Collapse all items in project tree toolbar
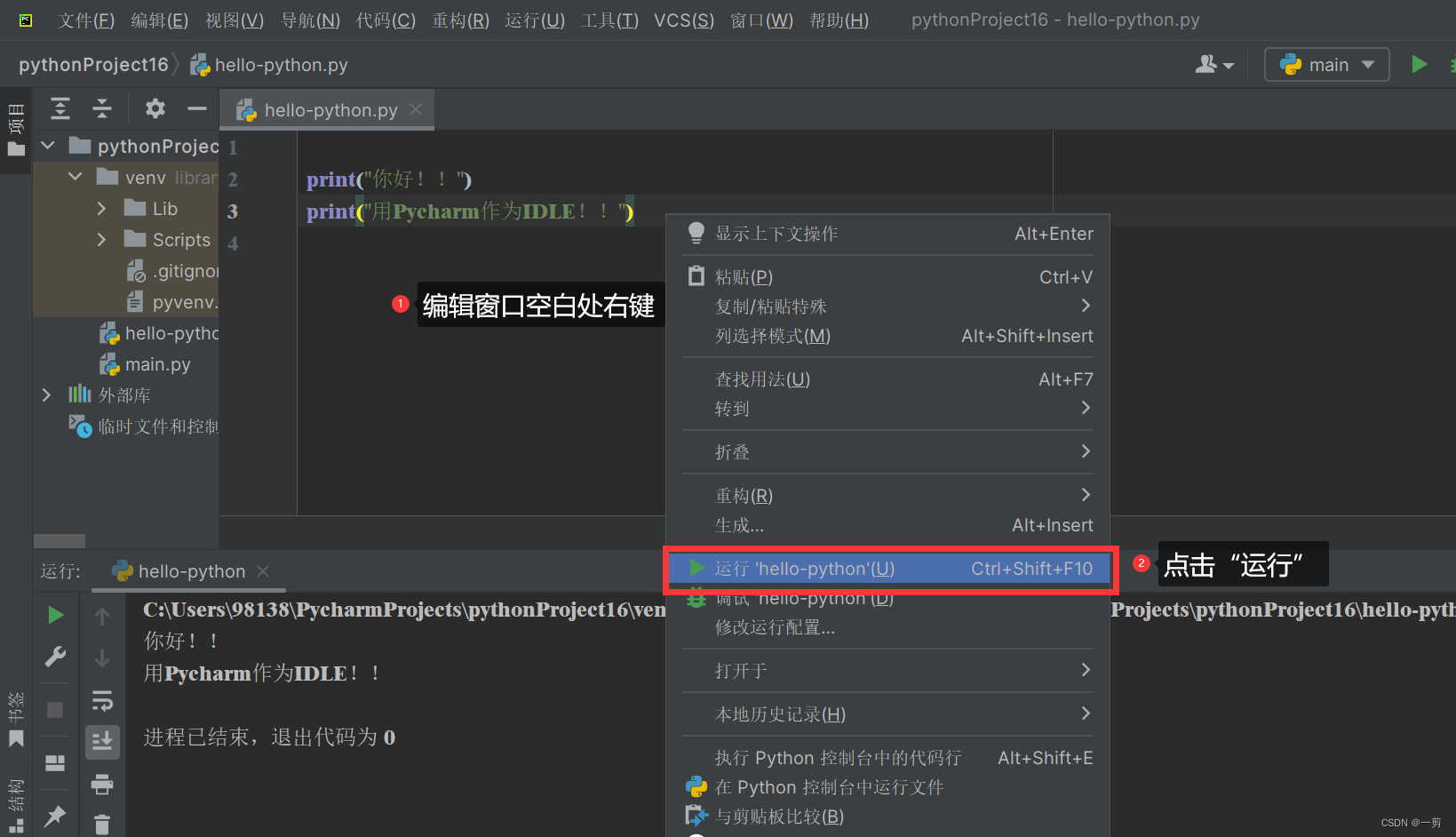The height and width of the screenshot is (837, 1456). pyautogui.click(x=102, y=108)
